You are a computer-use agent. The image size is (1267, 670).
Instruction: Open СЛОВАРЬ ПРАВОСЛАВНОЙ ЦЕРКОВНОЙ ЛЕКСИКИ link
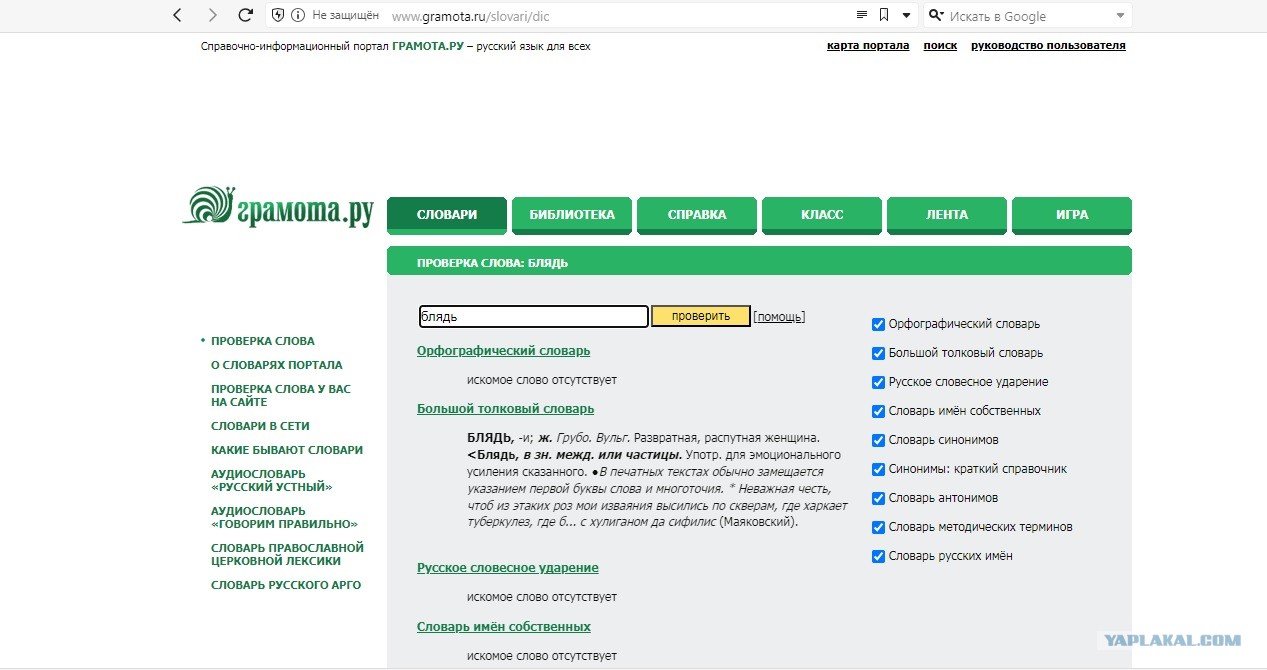click(287, 554)
